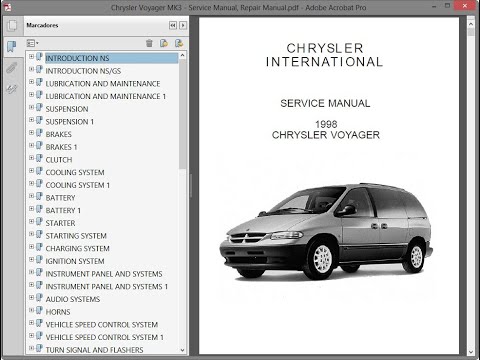Select the Bookmarks panel icon
This screenshot has height=360, width=480.
coord(12,47)
